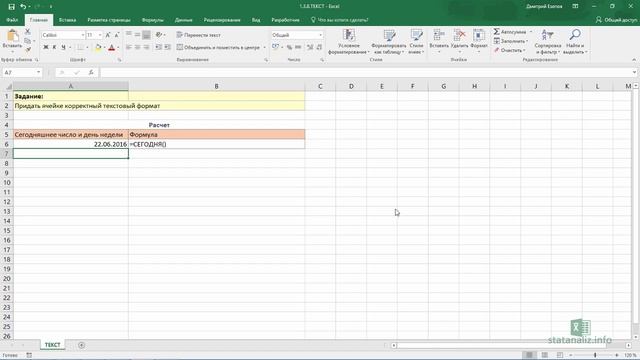Click the increase decimal icon

[x=310, y=47]
